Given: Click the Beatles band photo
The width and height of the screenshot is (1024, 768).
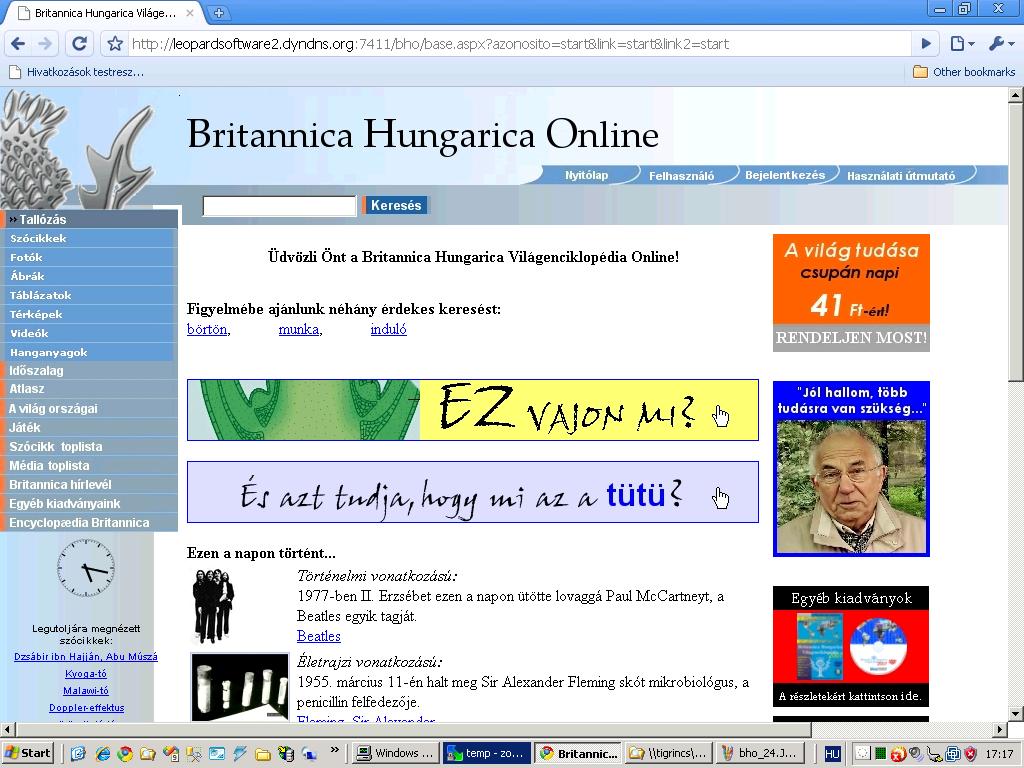Looking at the screenshot, I should (x=214, y=605).
